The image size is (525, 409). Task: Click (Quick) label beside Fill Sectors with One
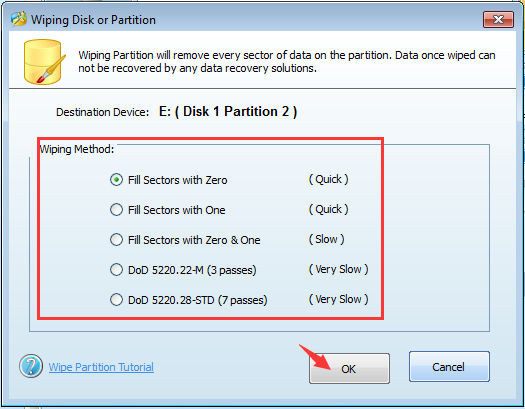tap(328, 210)
